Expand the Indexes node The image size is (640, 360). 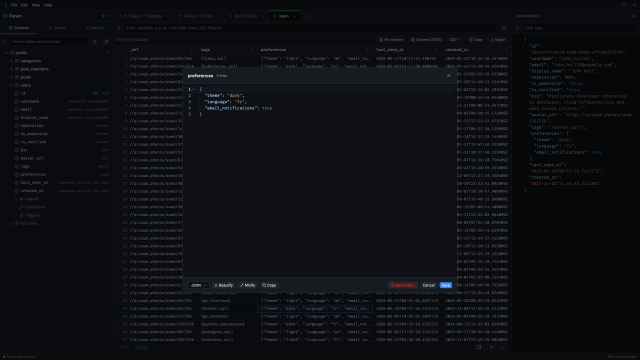(16, 199)
